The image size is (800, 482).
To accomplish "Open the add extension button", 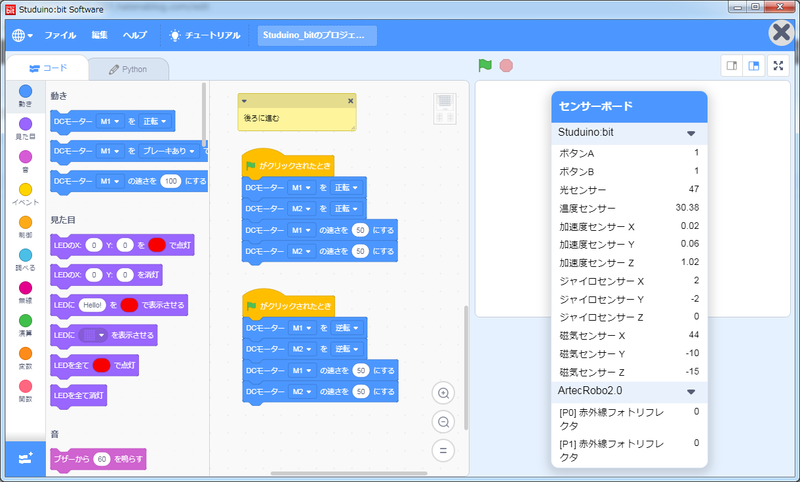I will (x=26, y=459).
